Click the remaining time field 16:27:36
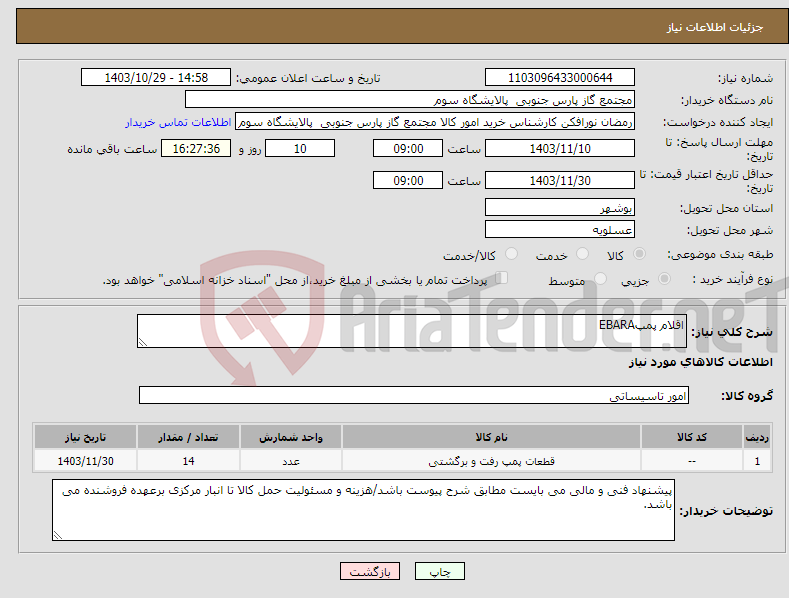The image size is (789, 598). [196, 148]
